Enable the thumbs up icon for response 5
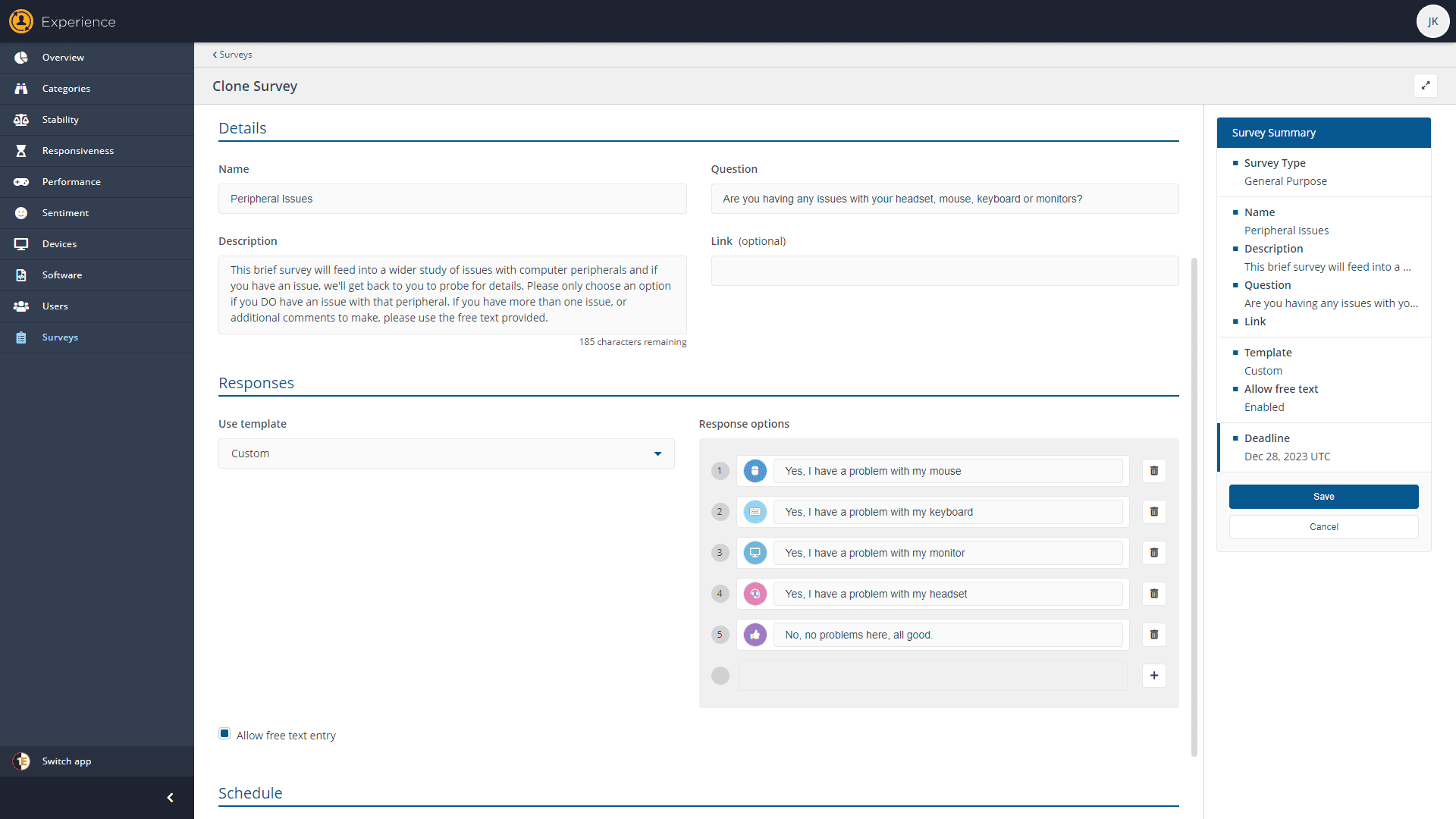 pos(756,634)
